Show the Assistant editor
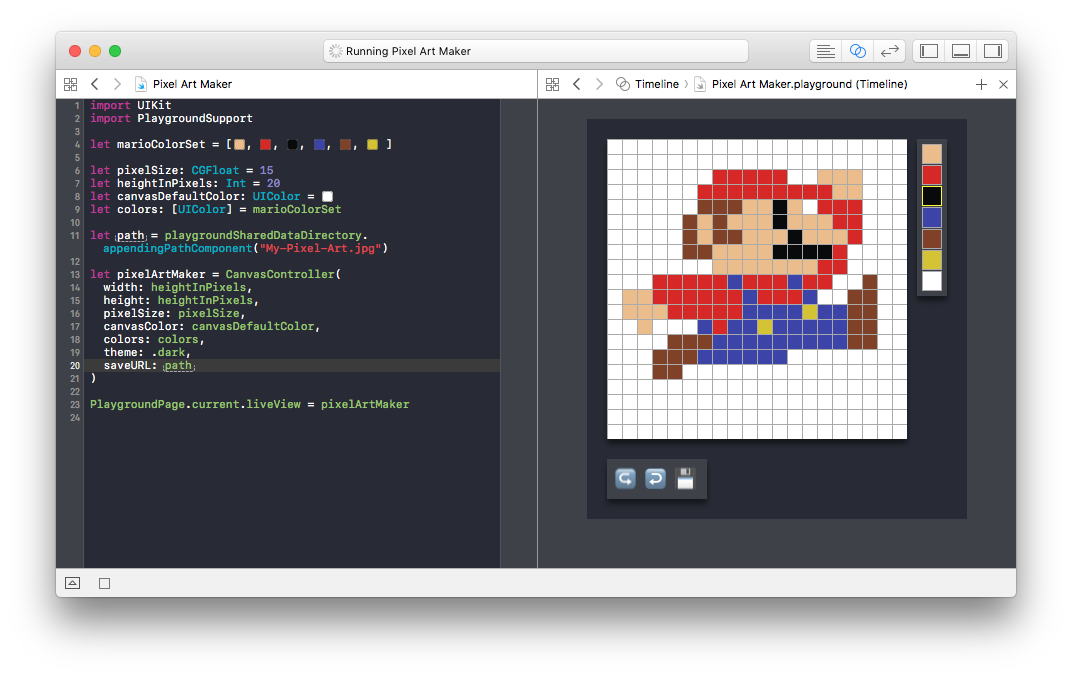 [857, 51]
